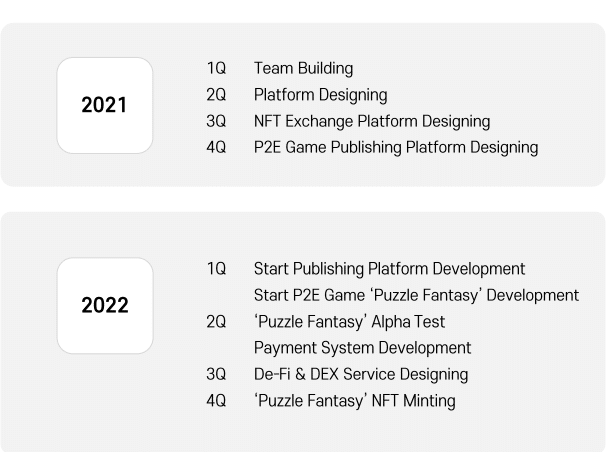Select the 2Q label under 2021

pos(216,95)
